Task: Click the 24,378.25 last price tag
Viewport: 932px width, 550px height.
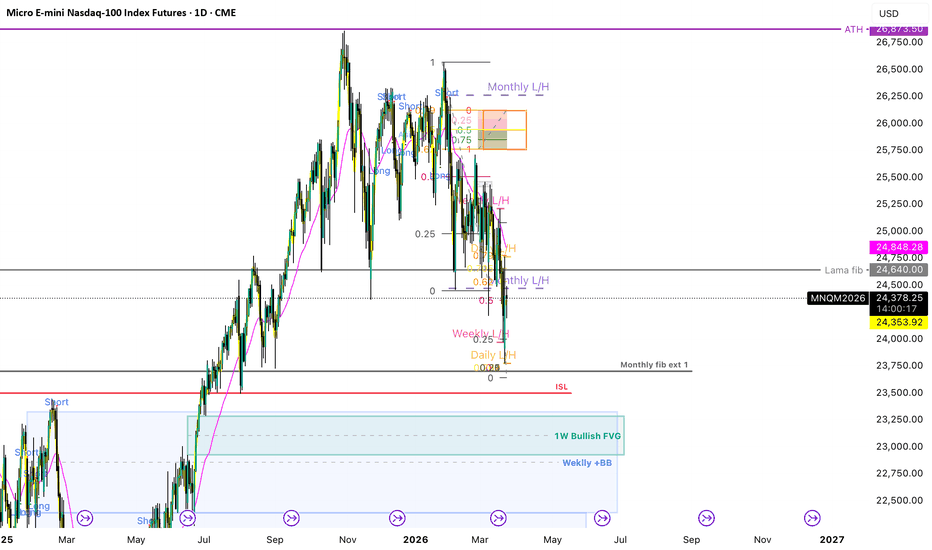Action: click(x=899, y=298)
